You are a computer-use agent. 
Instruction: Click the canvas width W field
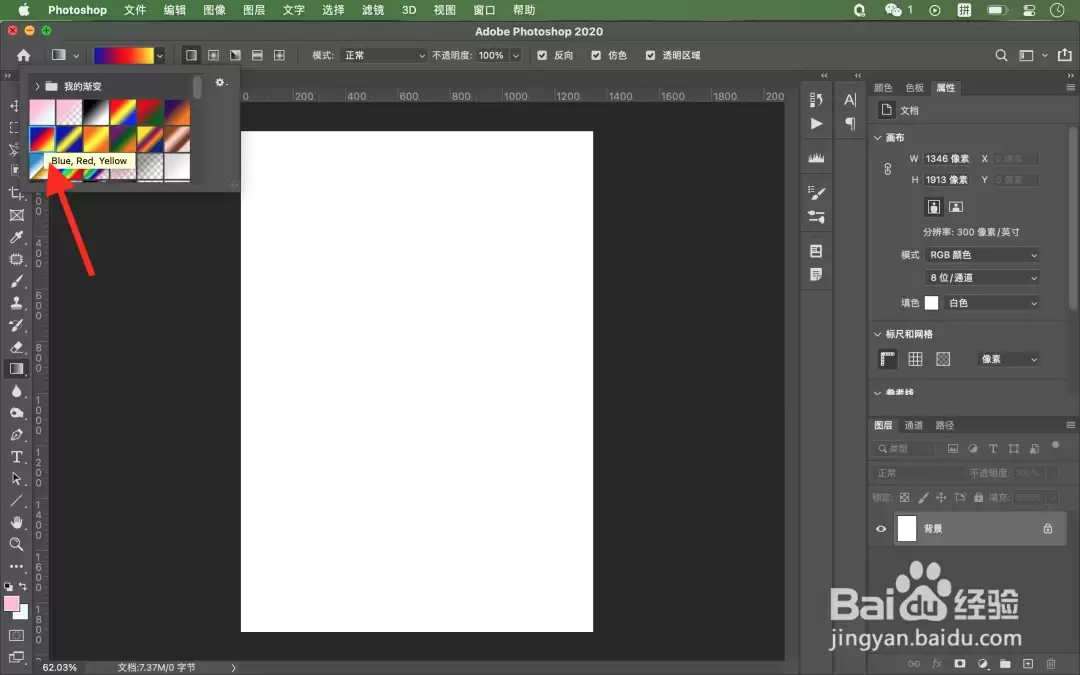[x=947, y=158]
